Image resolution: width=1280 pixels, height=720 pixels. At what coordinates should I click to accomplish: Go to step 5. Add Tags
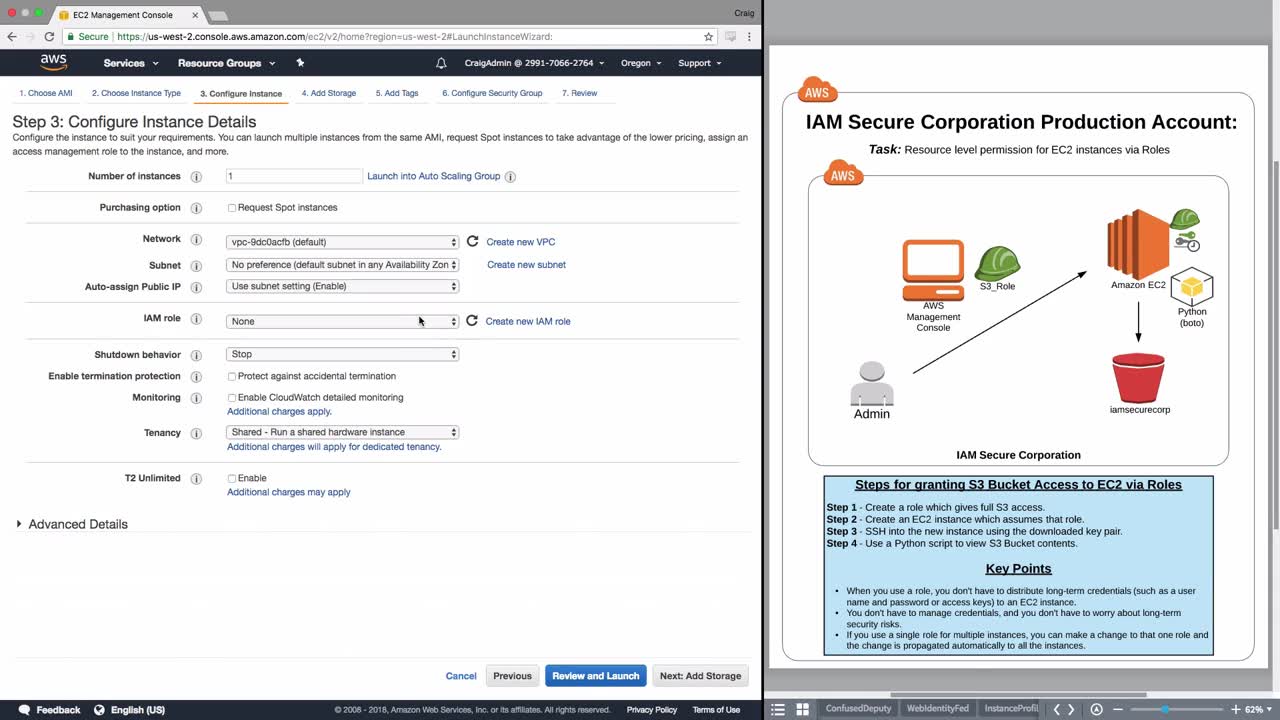pyautogui.click(x=397, y=93)
